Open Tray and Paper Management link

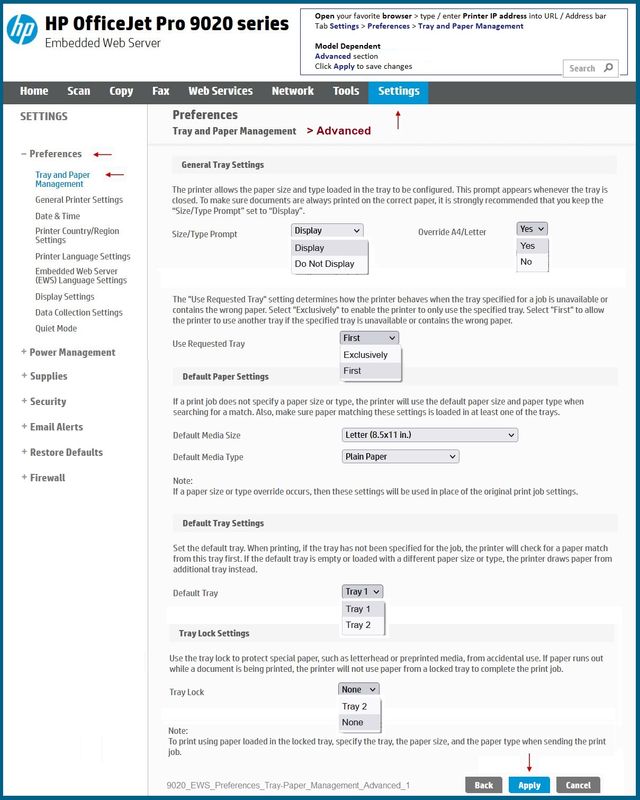pos(62,179)
